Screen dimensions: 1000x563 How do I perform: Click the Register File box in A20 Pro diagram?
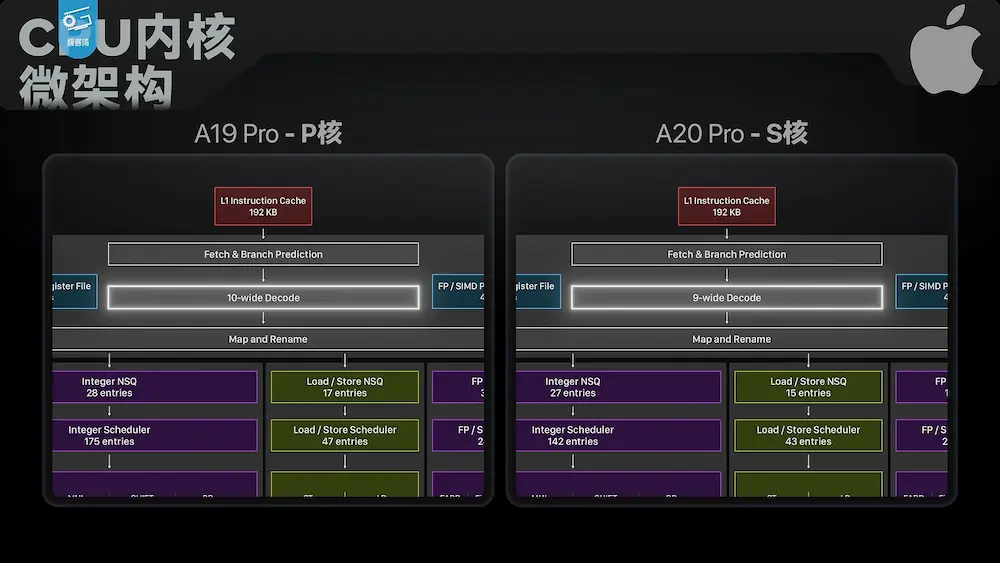click(538, 291)
